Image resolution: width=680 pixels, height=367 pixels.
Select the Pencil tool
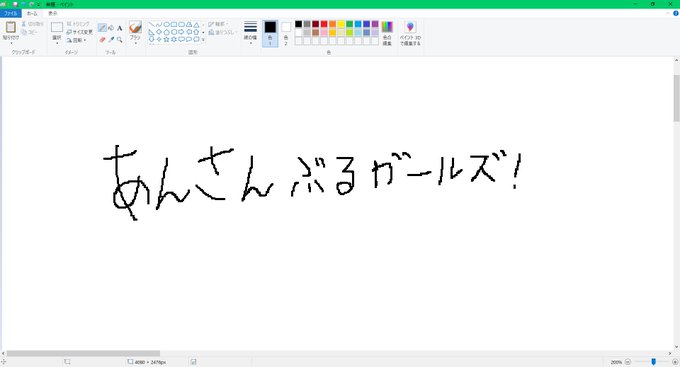[102, 28]
